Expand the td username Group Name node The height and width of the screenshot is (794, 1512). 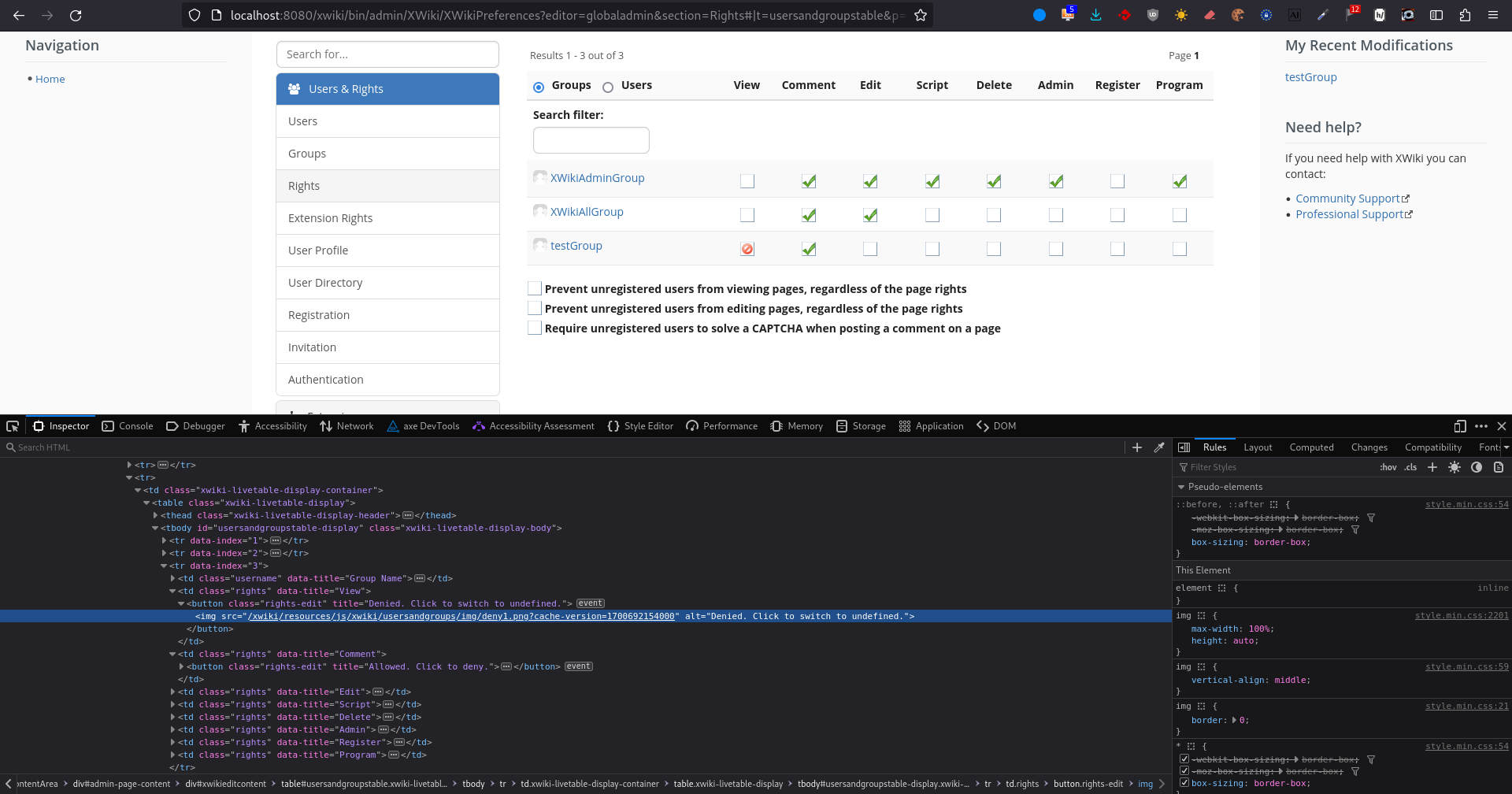click(172, 578)
